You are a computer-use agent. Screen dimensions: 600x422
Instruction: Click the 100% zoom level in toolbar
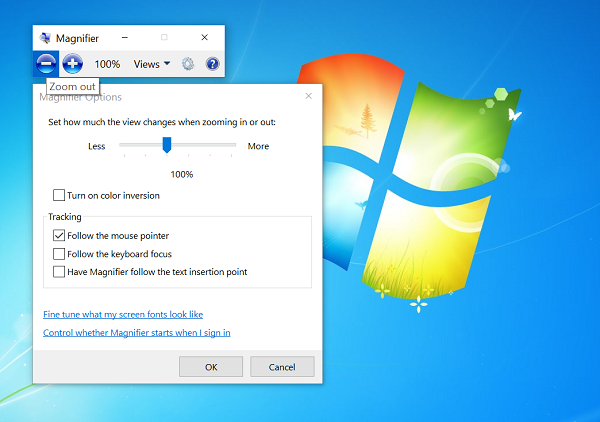point(107,64)
